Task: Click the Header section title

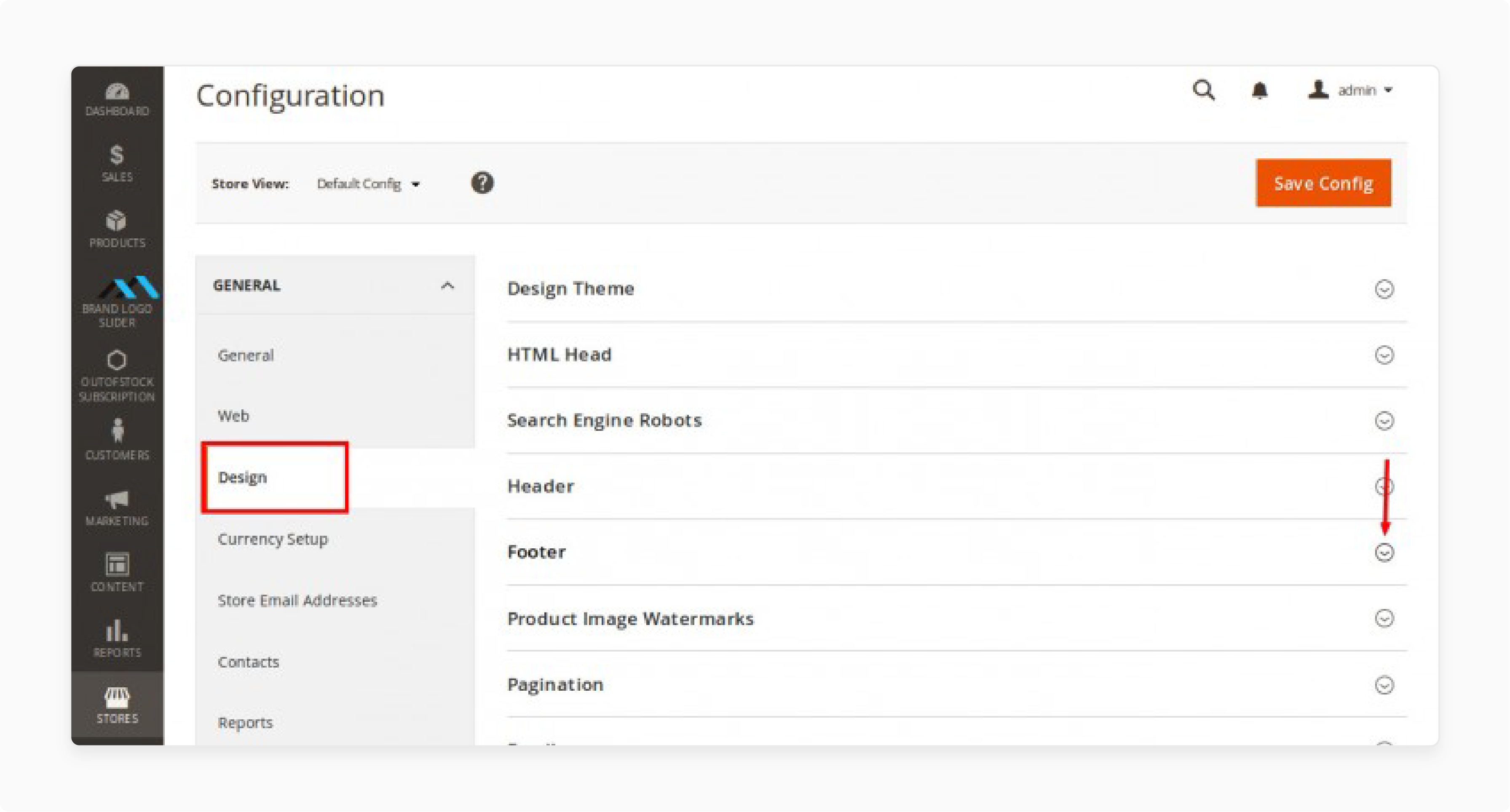Action: (541, 486)
